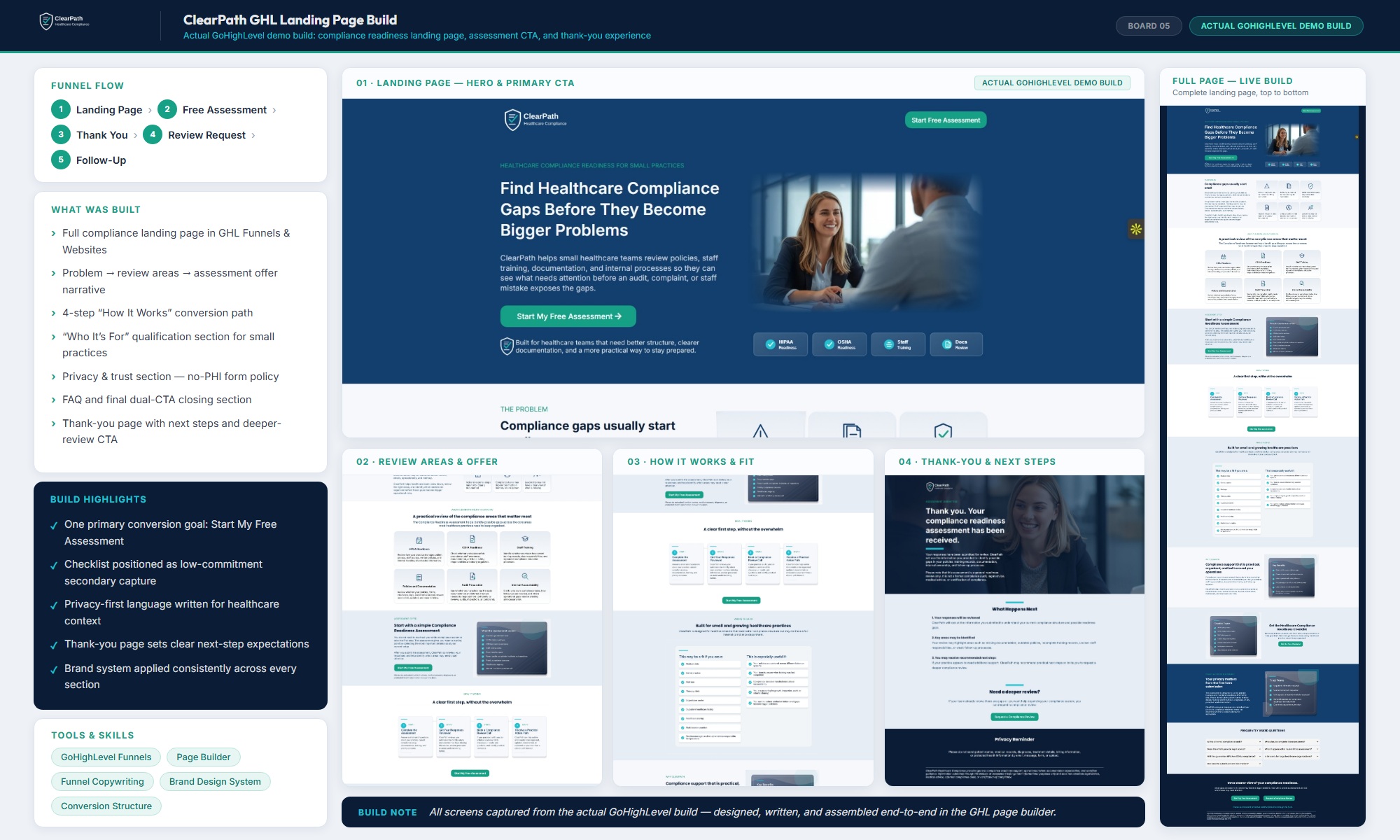Viewport: 1400px width, 840px height.
Task: Click the OSHA Readiness check badge
Action: (839, 344)
